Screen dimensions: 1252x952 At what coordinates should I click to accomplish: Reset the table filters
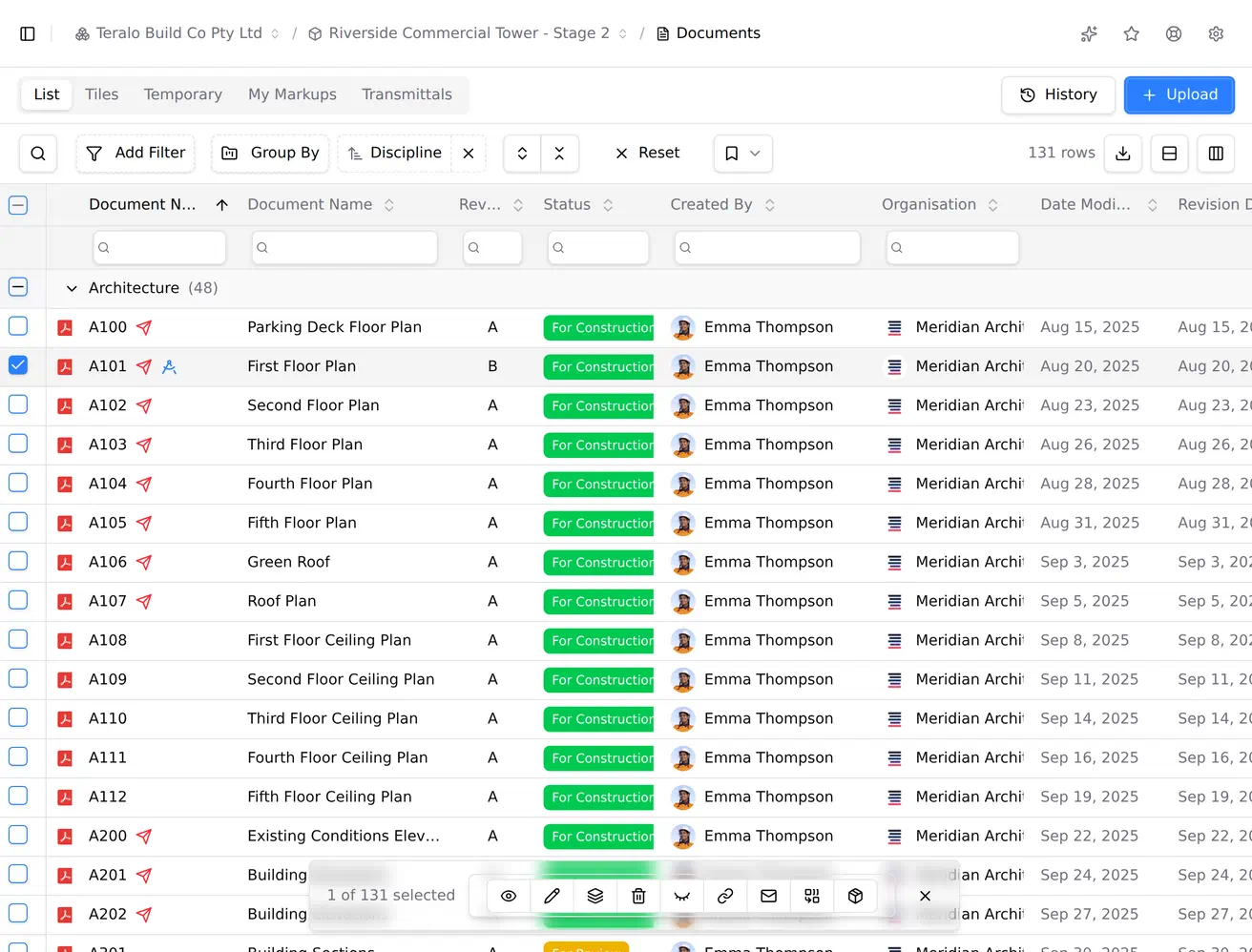coord(647,154)
